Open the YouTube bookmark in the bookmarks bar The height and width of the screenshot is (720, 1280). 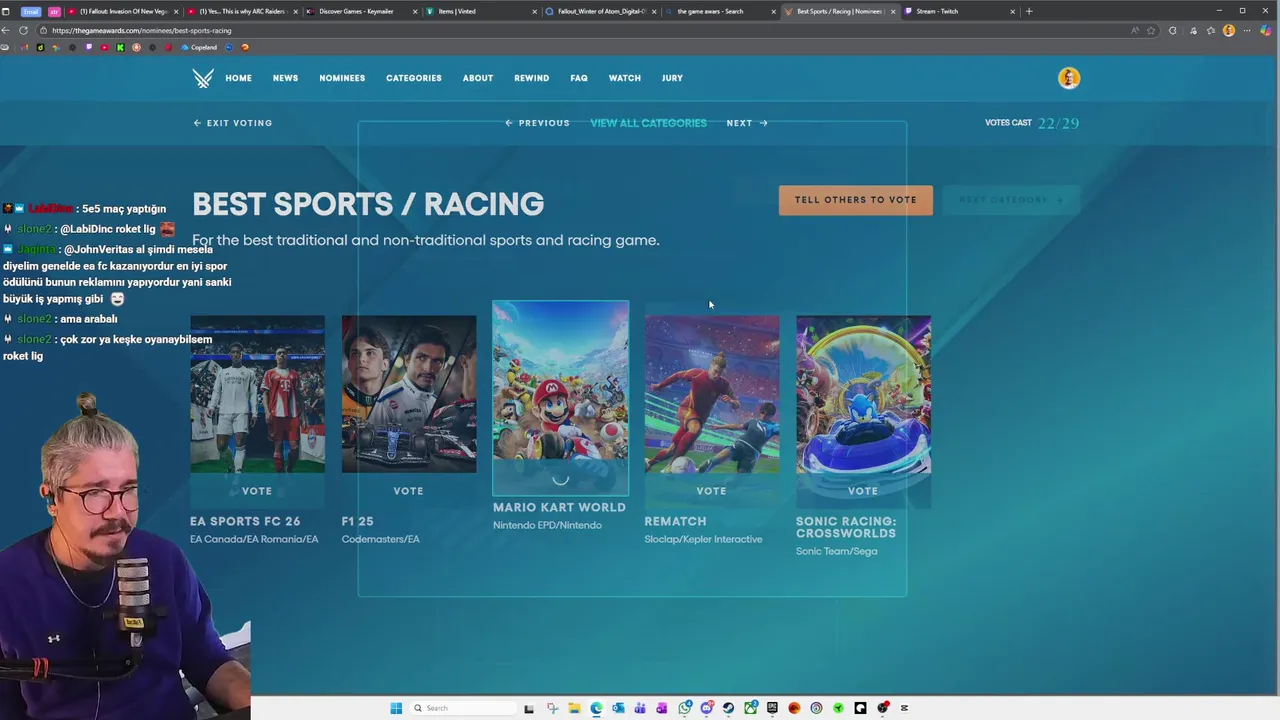104,47
